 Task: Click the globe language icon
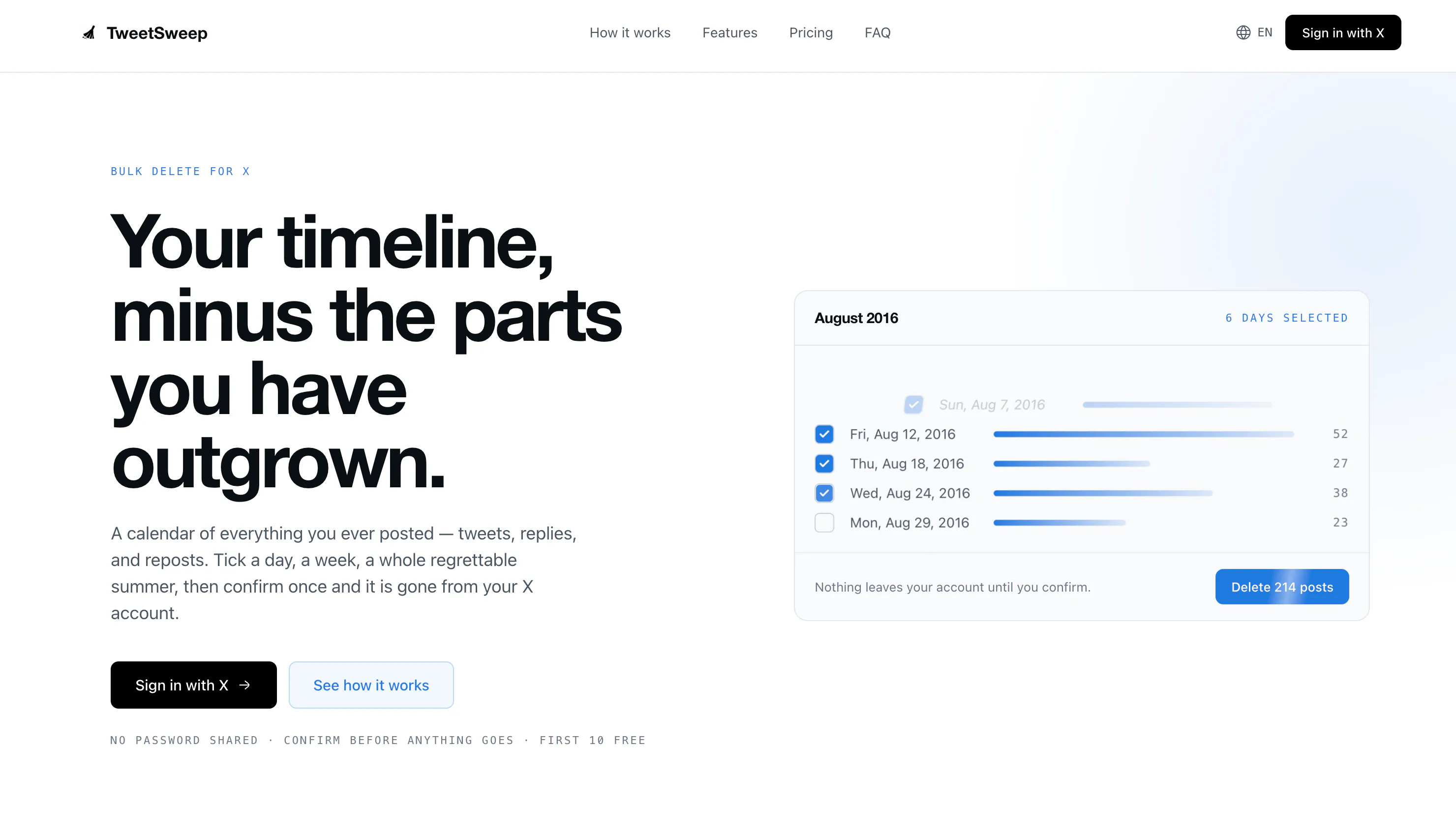pyautogui.click(x=1243, y=32)
